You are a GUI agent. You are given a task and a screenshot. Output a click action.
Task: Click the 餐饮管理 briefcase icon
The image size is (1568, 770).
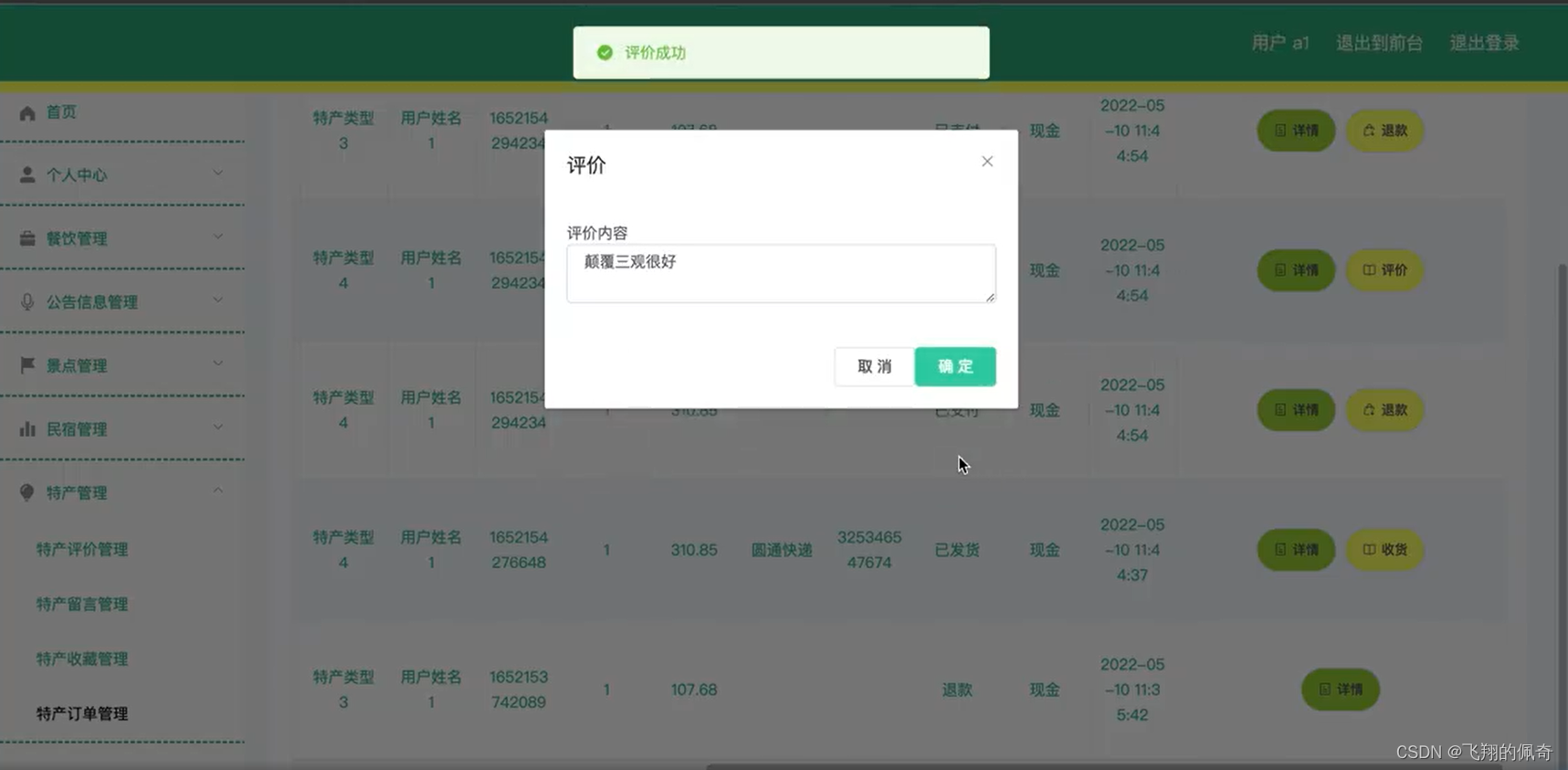click(x=27, y=238)
